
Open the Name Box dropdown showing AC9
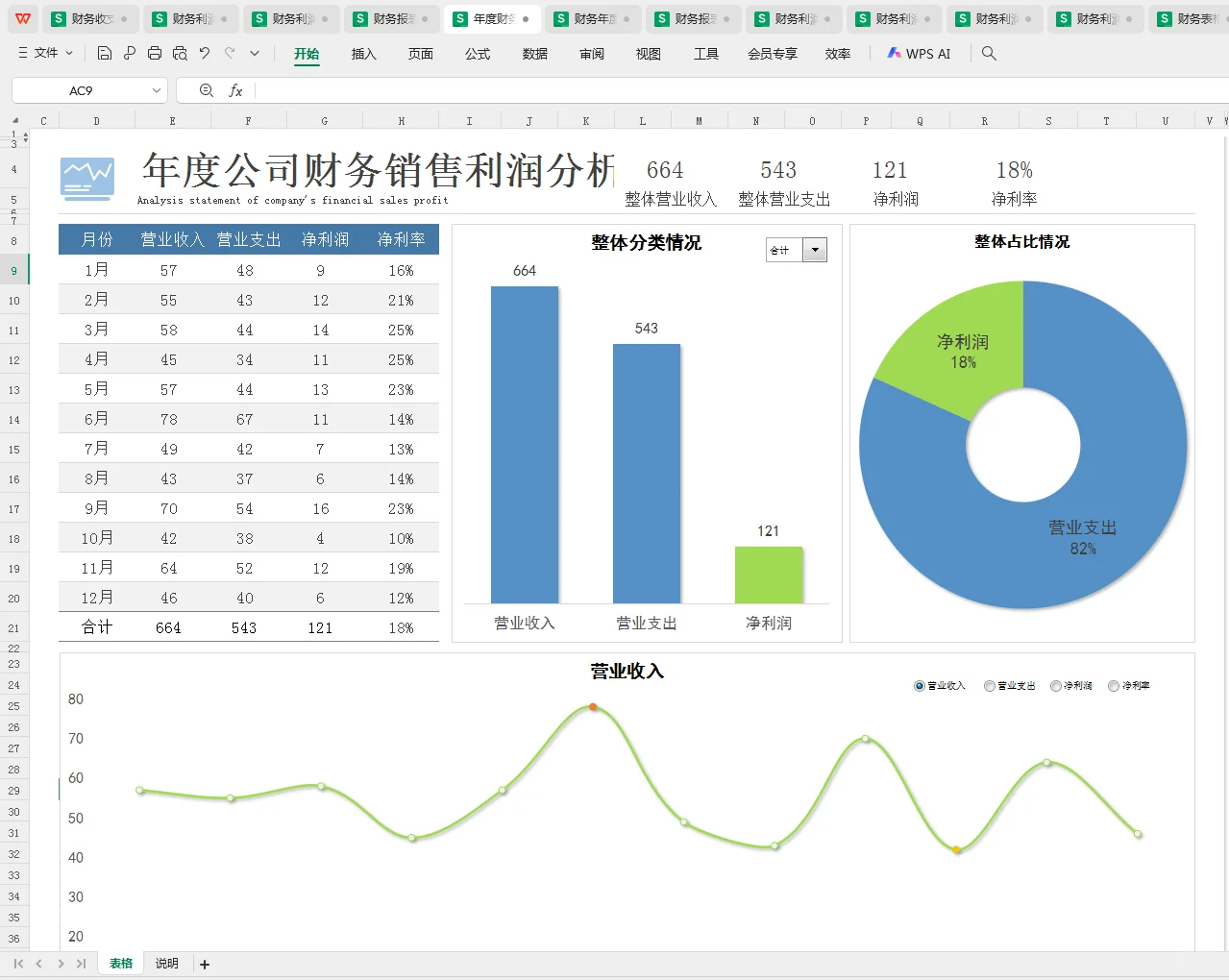coord(157,89)
